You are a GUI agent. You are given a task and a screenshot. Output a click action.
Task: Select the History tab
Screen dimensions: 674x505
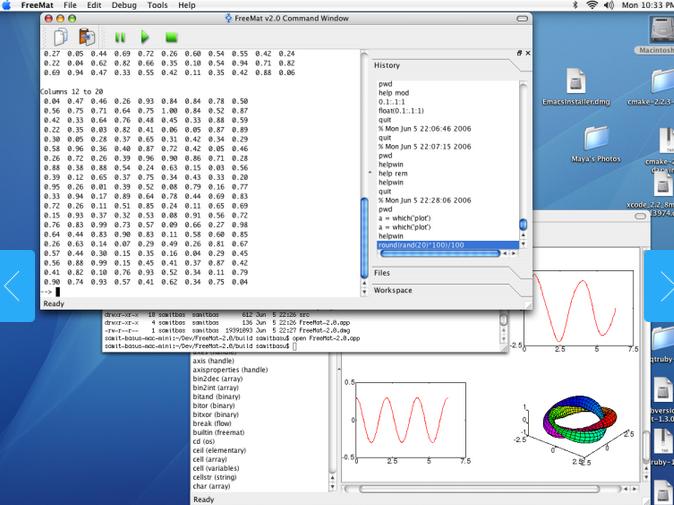coord(387,65)
